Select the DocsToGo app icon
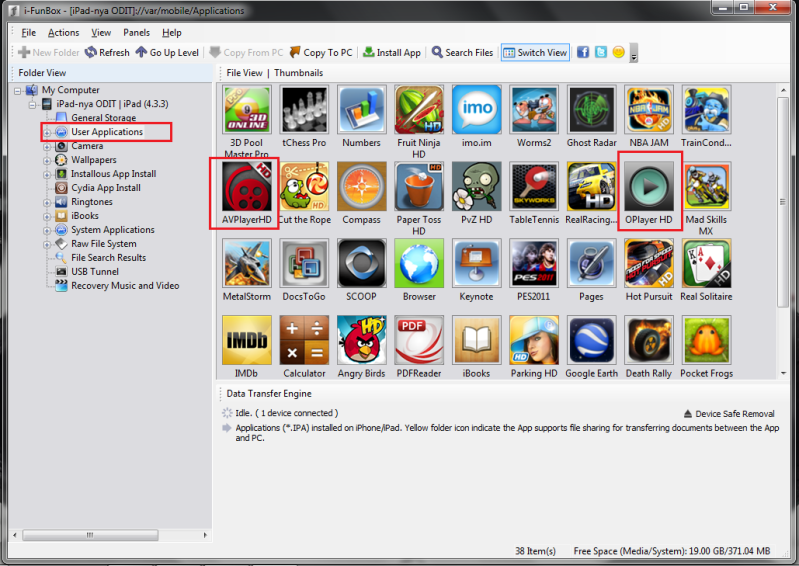Viewport: 799px width, 566px height. [304, 263]
